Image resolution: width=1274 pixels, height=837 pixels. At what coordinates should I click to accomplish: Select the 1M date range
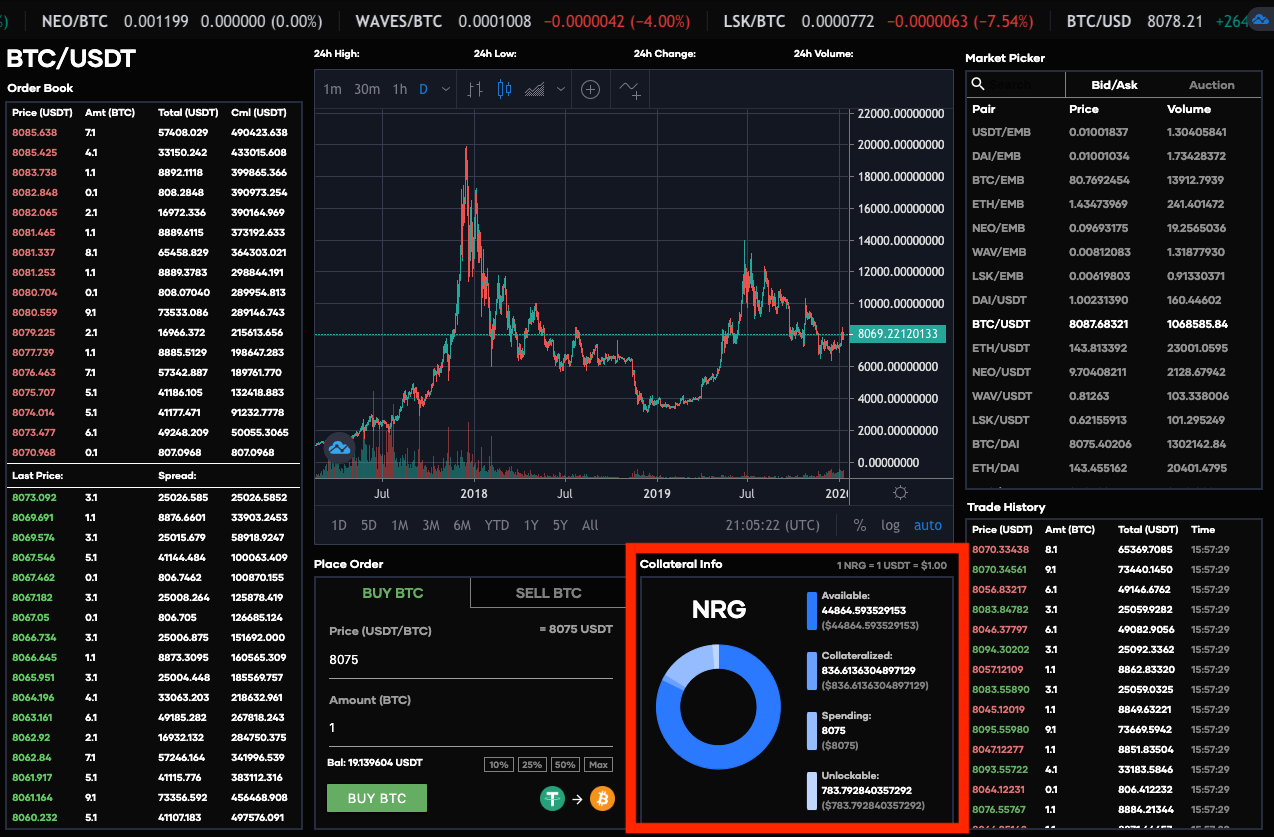(399, 525)
